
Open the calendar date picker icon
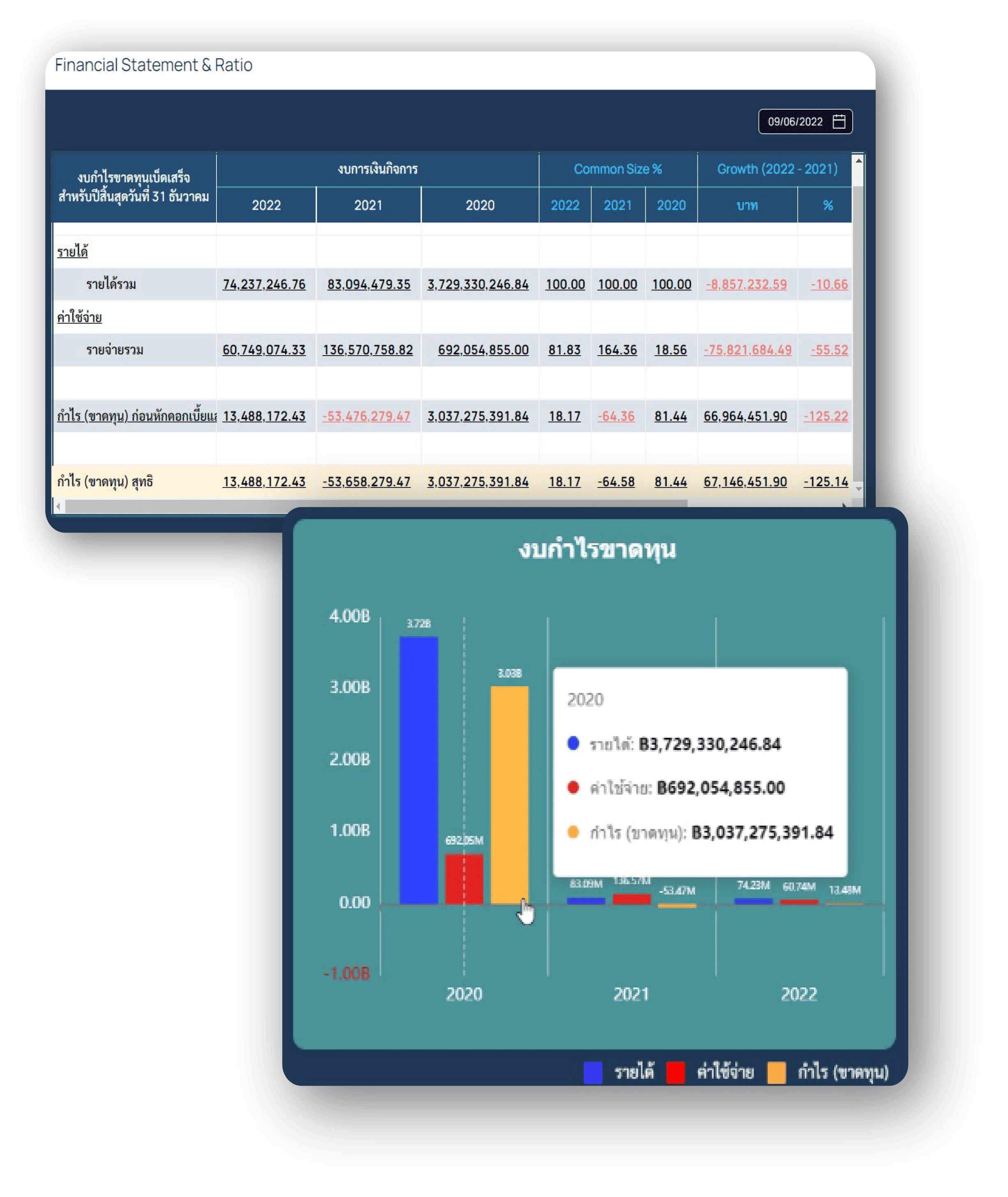tap(838, 121)
